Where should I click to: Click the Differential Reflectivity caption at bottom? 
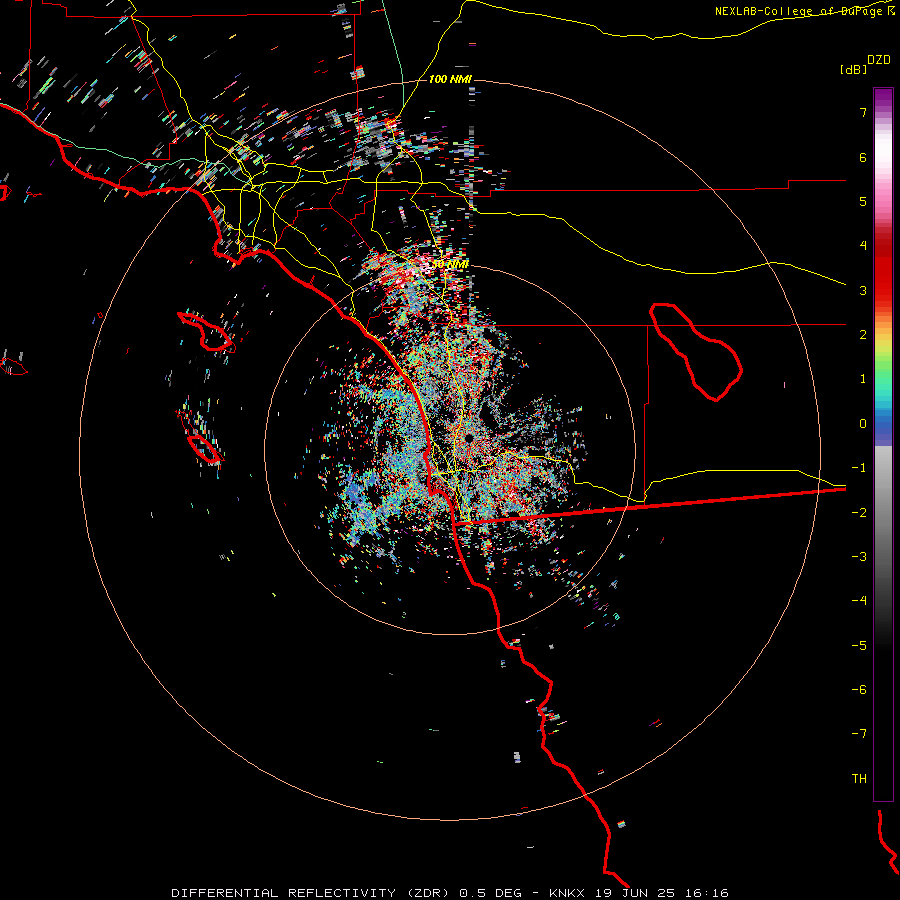click(449, 893)
